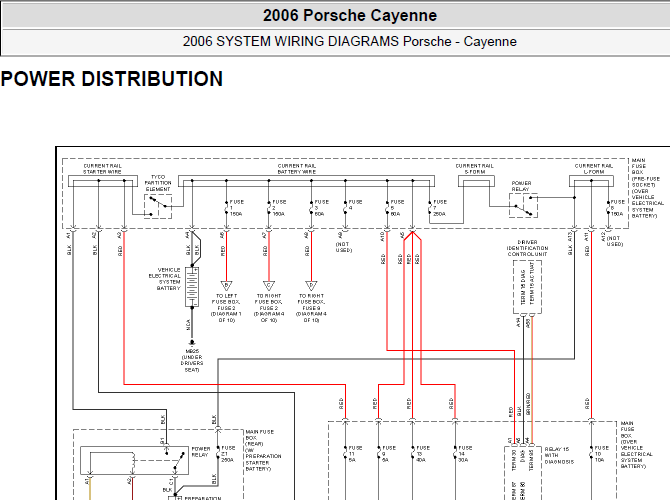
Task: Click the "FUSE 3 60A" label
Action: pos(321,208)
